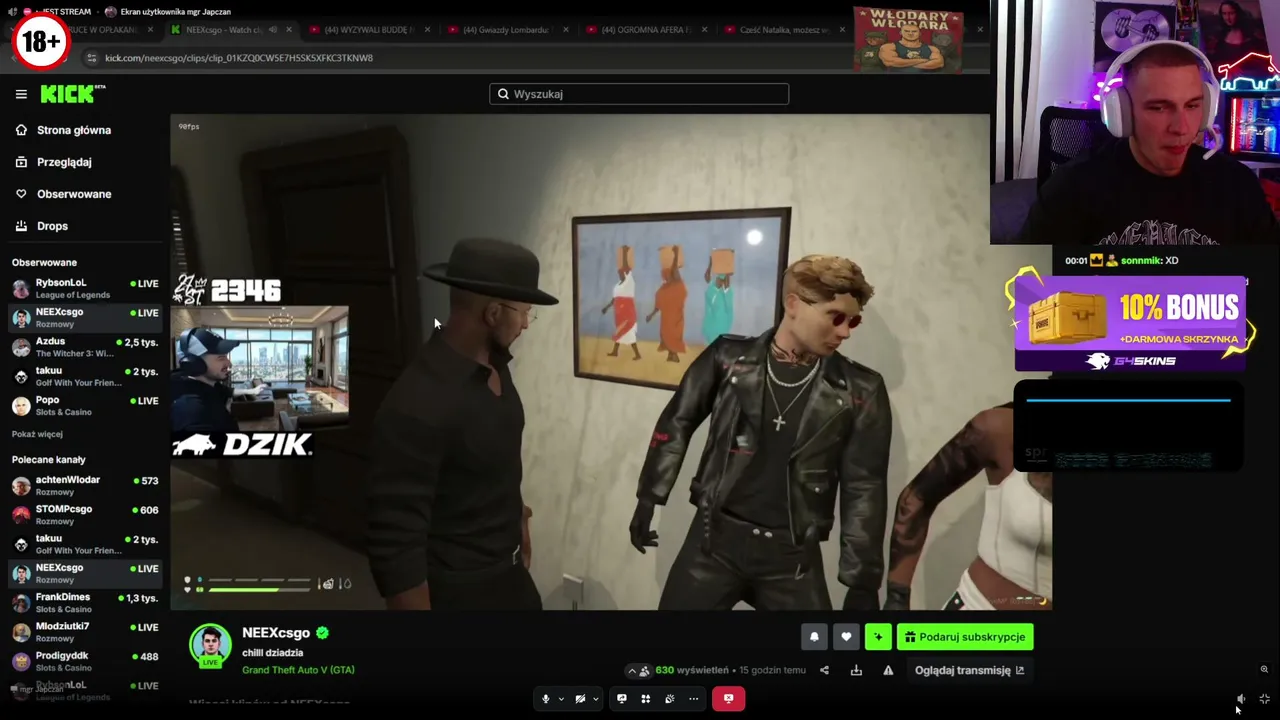Open the Kick hamburger sidebar menu
The width and height of the screenshot is (1280, 720).
(x=21, y=94)
